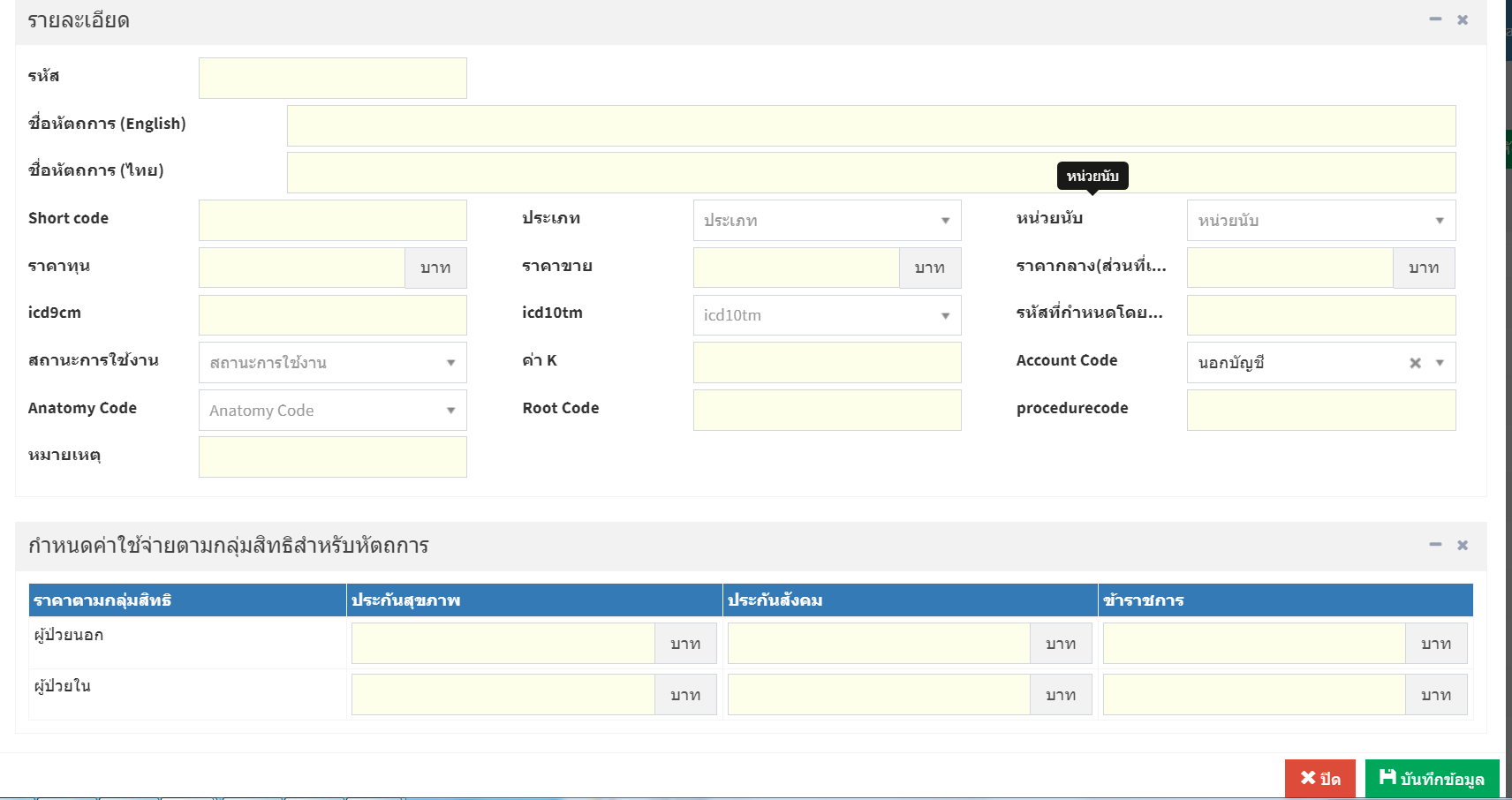Clear the Account Code selection นอกบัญชี
This screenshot has width=1512, height=800.
[1415, 363]
